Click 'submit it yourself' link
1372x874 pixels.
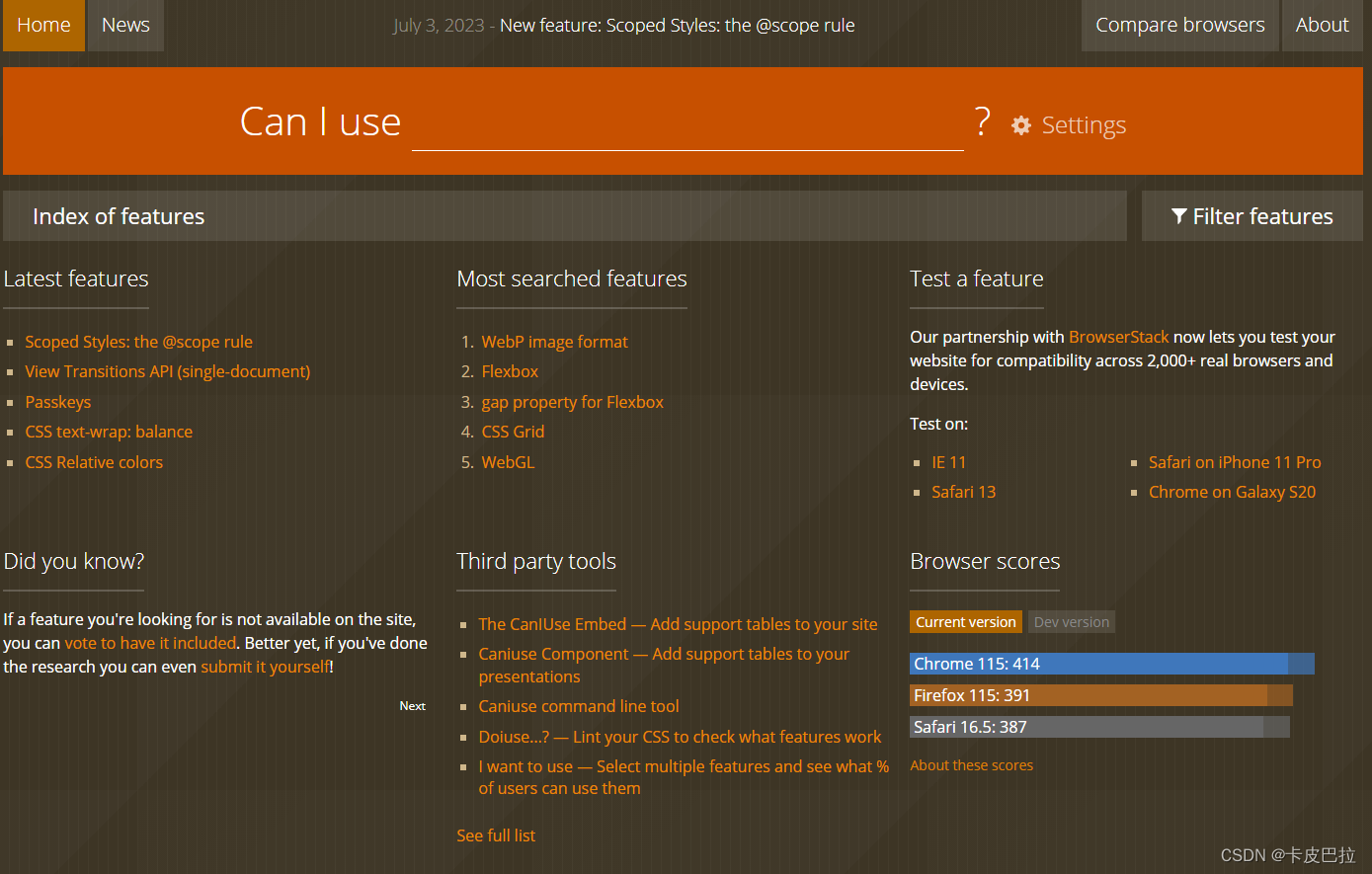point(265,667)
